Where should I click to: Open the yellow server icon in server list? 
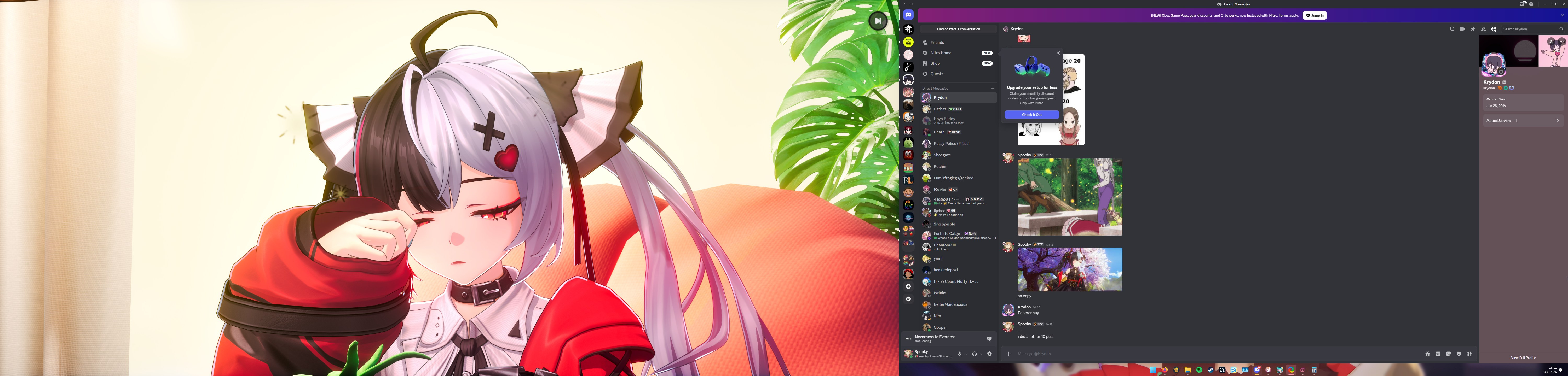[x=908, y=42]
